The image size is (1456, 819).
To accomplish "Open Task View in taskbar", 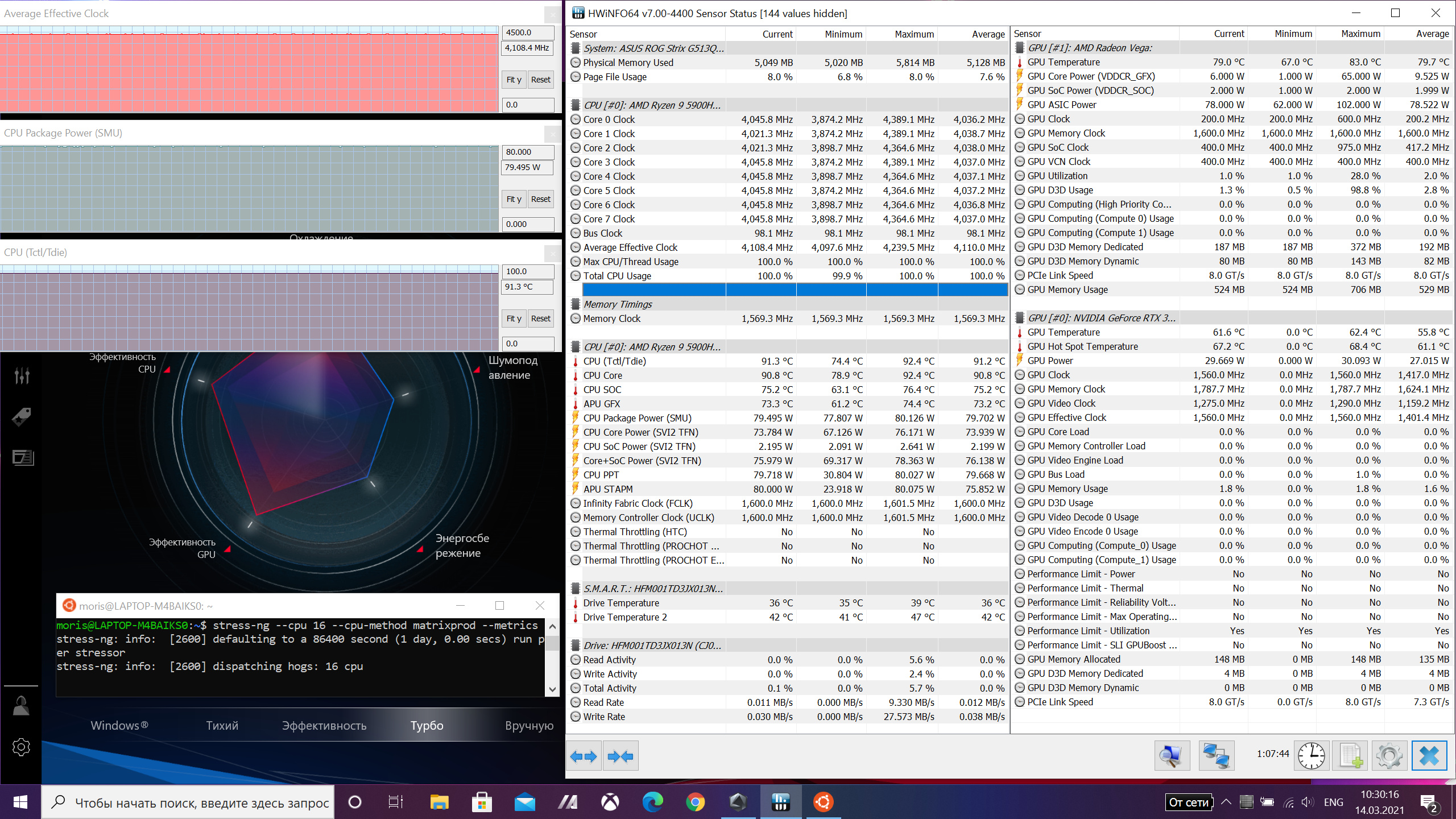I will pyautogui.click(x=395, y=802).
